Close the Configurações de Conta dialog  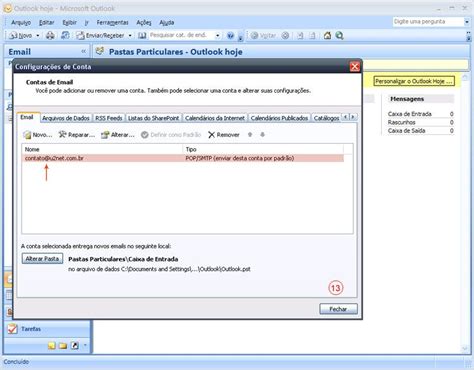[x=355, y=67]
